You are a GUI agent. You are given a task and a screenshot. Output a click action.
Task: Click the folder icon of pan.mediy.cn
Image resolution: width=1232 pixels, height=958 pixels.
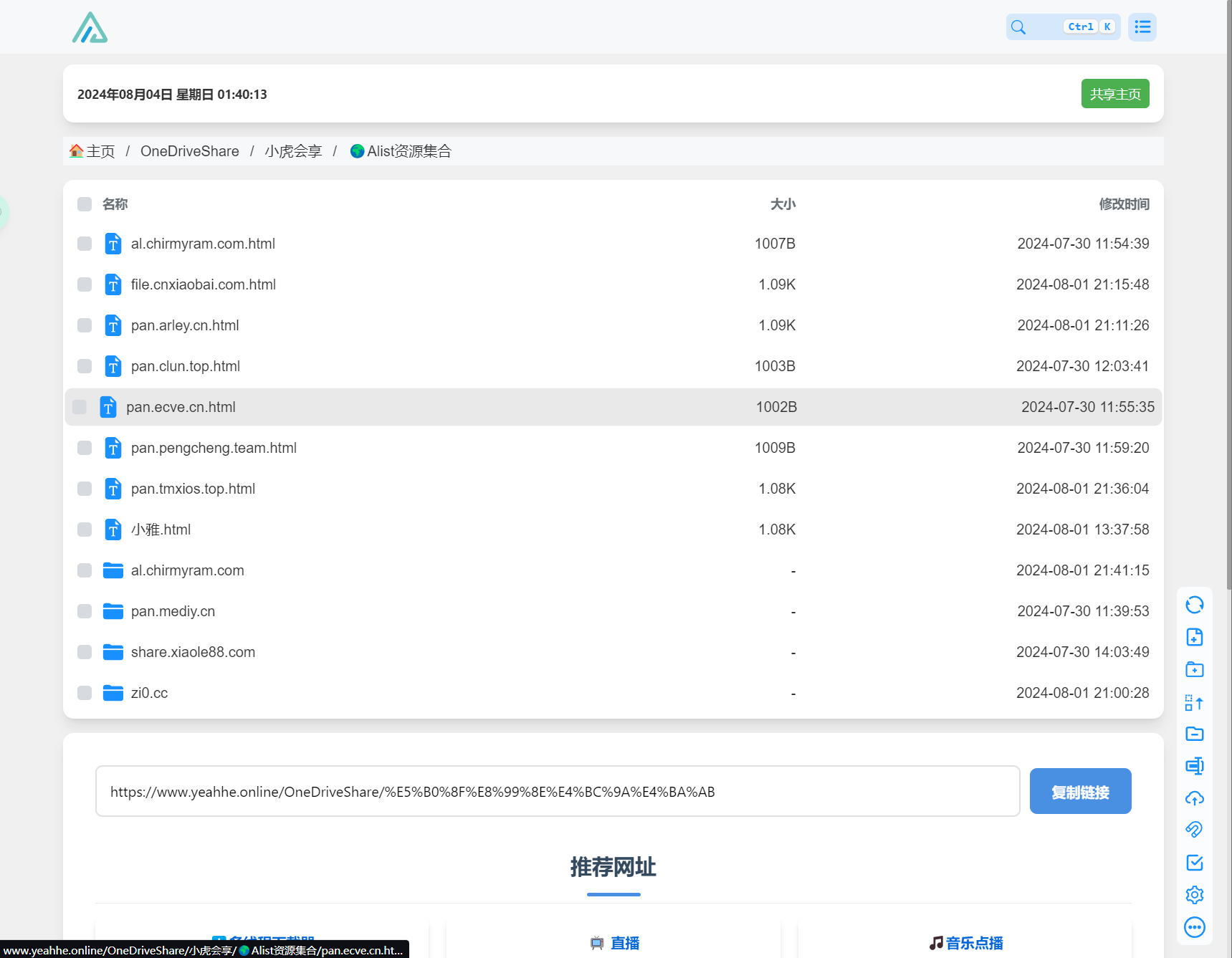(x=113, y=611)
